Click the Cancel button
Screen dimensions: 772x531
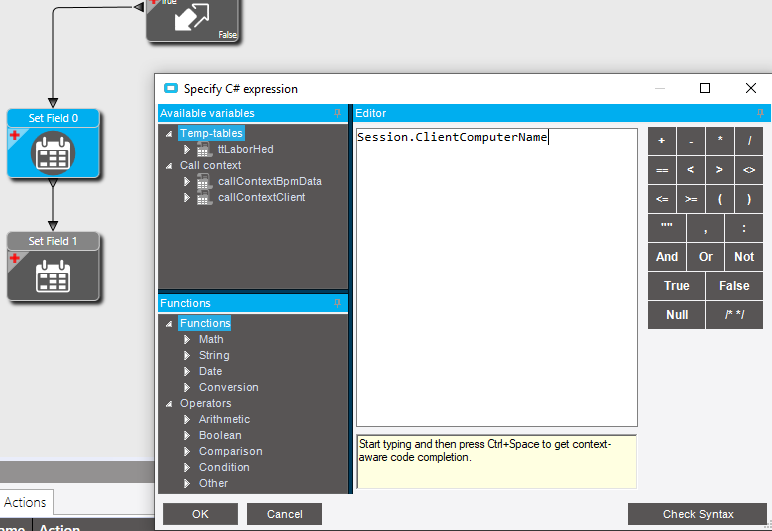pyautogui.click(x=285, y=514)
